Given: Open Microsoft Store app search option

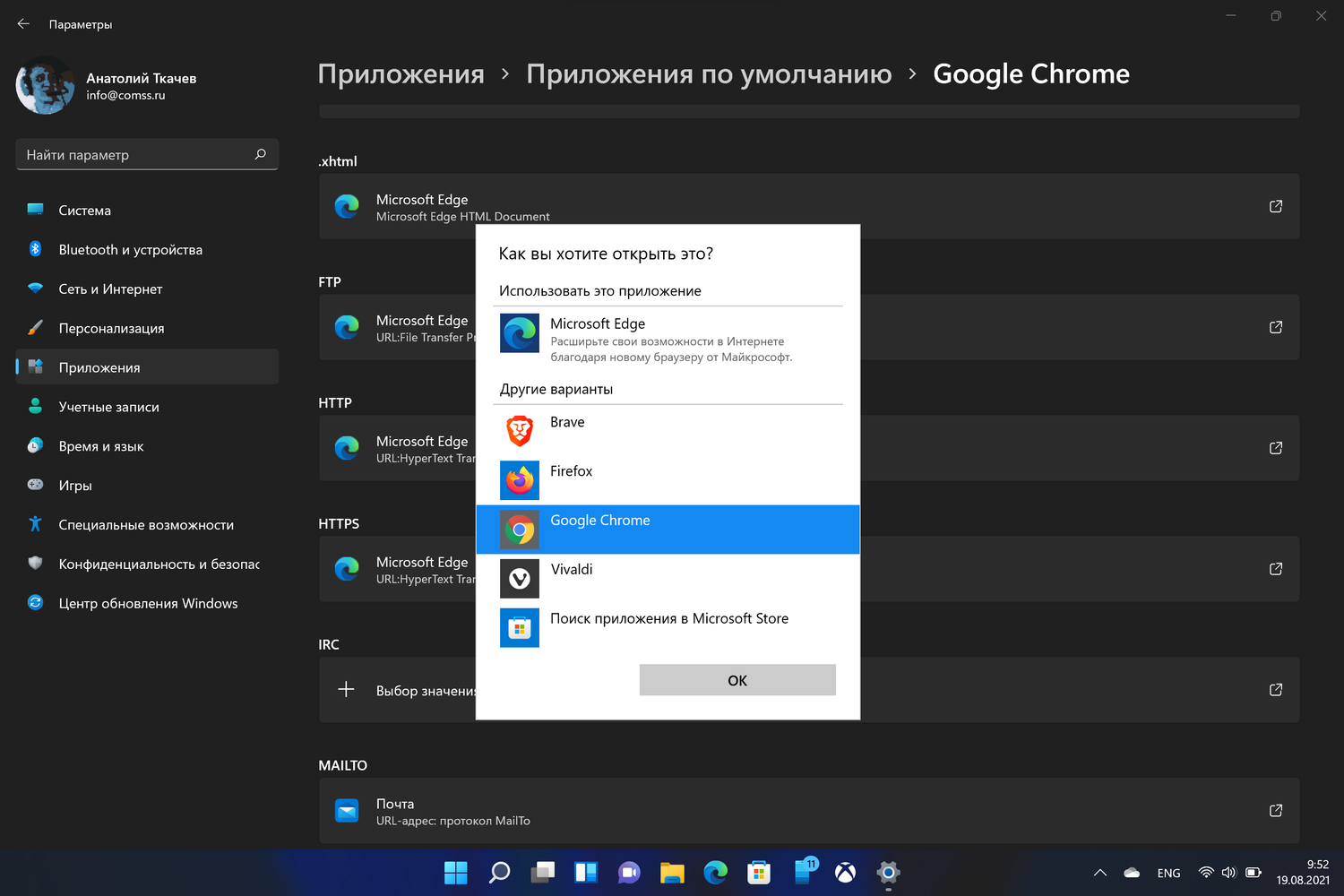Looking at the screenshot, I should pyautogui.click(x=668, y=628).
